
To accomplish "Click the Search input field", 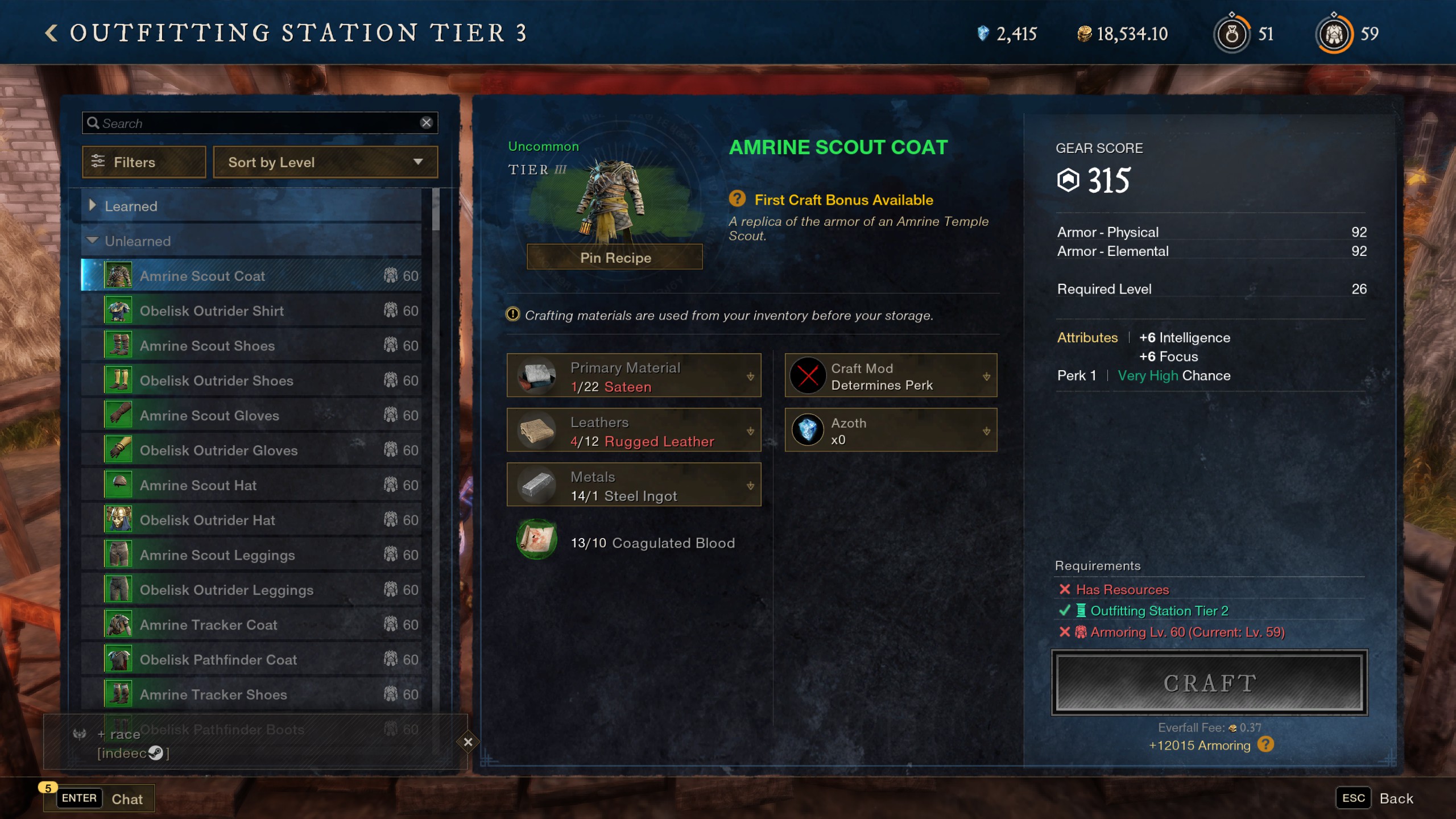I will (x=258, y=122).
